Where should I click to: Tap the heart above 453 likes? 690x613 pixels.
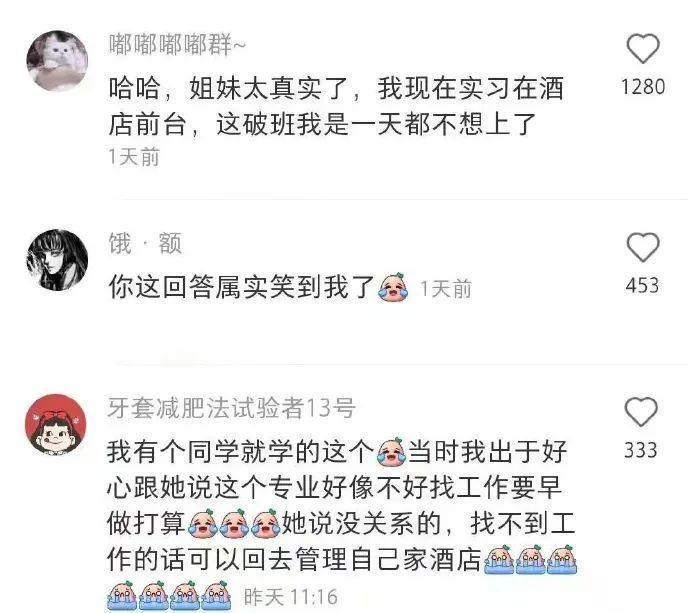pos(642,247)
